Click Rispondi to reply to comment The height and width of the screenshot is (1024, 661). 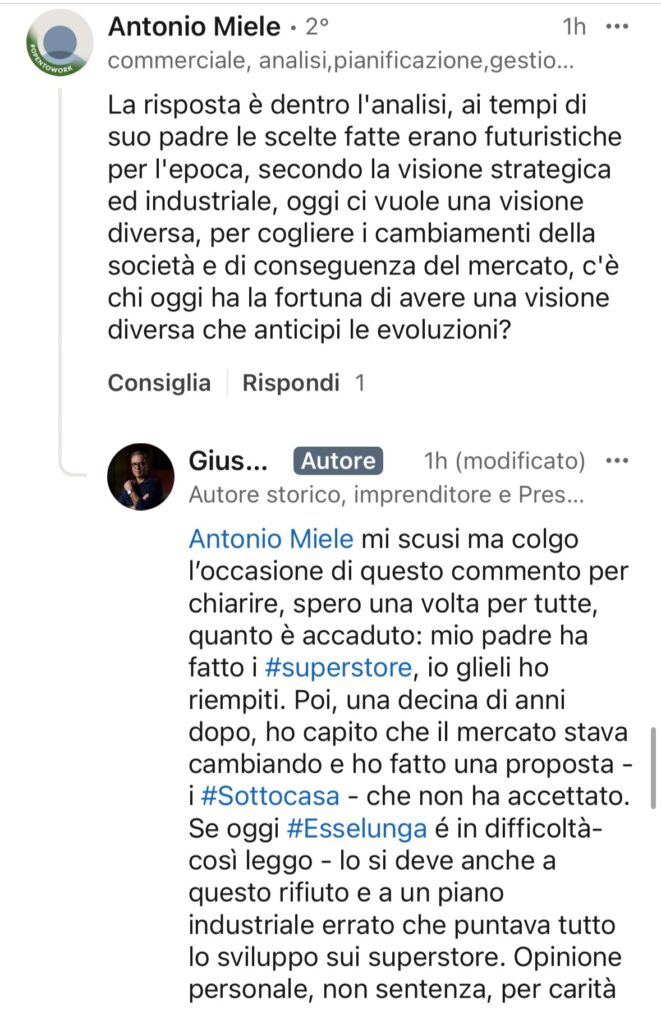(291, 382)
